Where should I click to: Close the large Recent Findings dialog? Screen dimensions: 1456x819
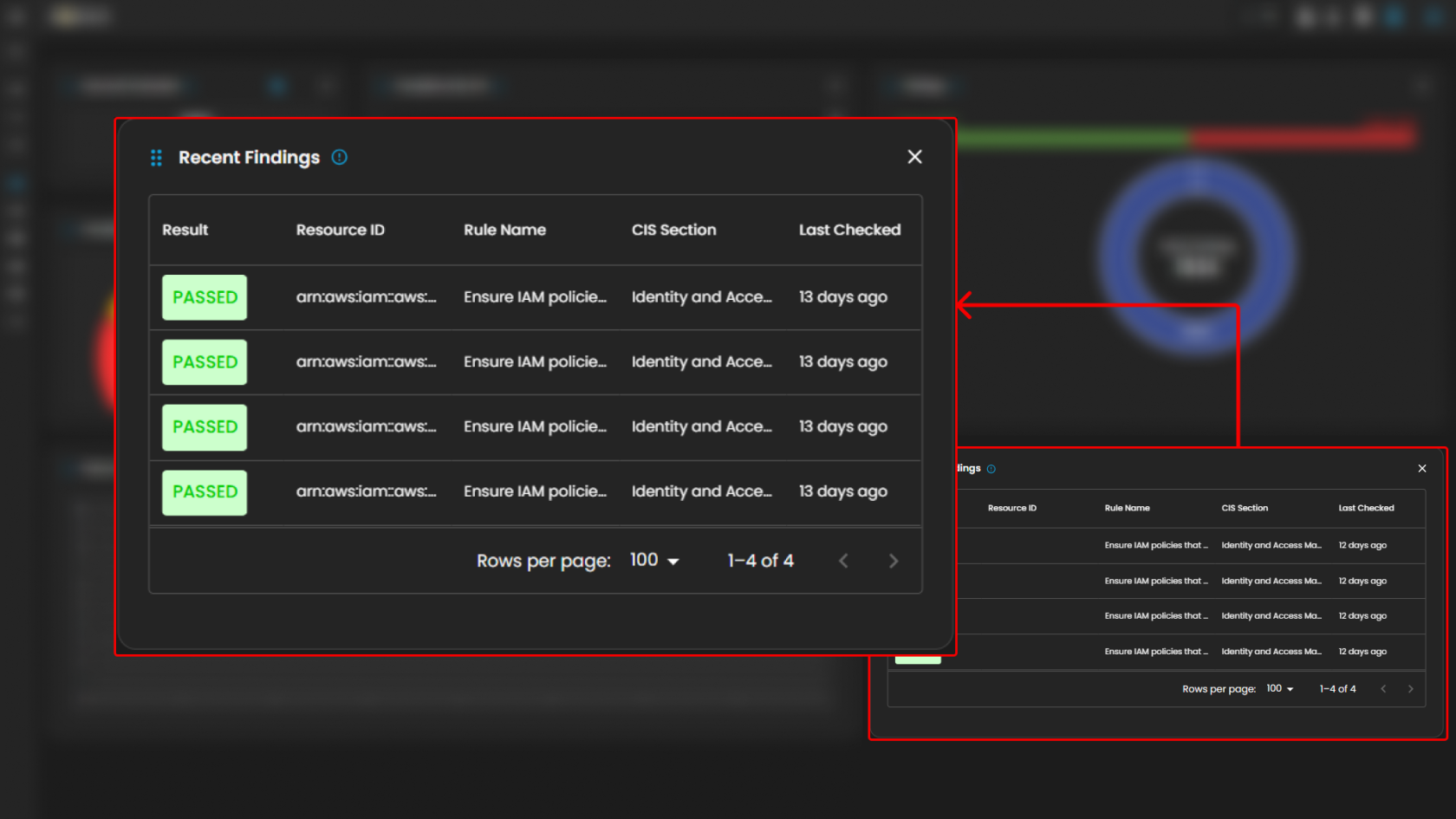pos(914,157)
